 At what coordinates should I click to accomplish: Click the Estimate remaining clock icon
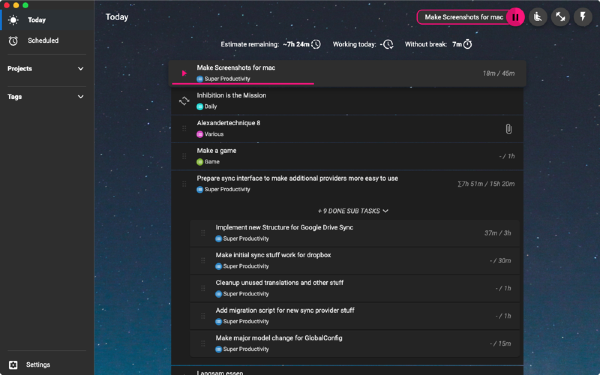click(316, 44)
